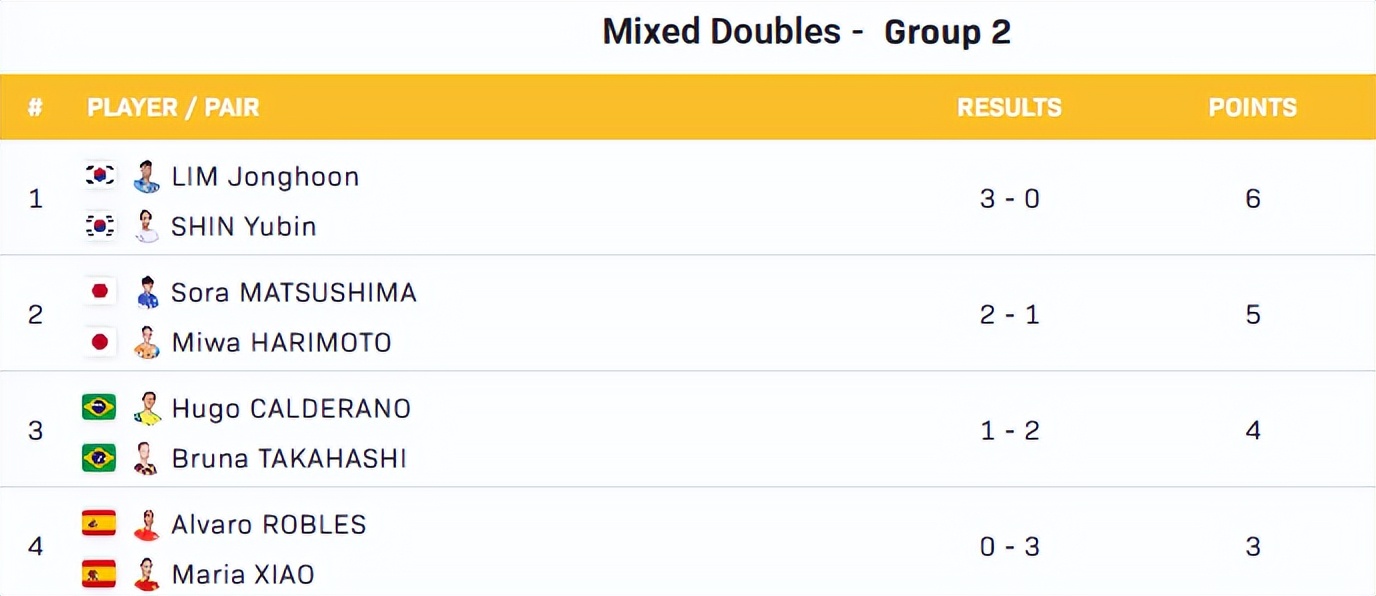
Task: Open Miwa HARIMOTO's player profile link
Action: 281,343
